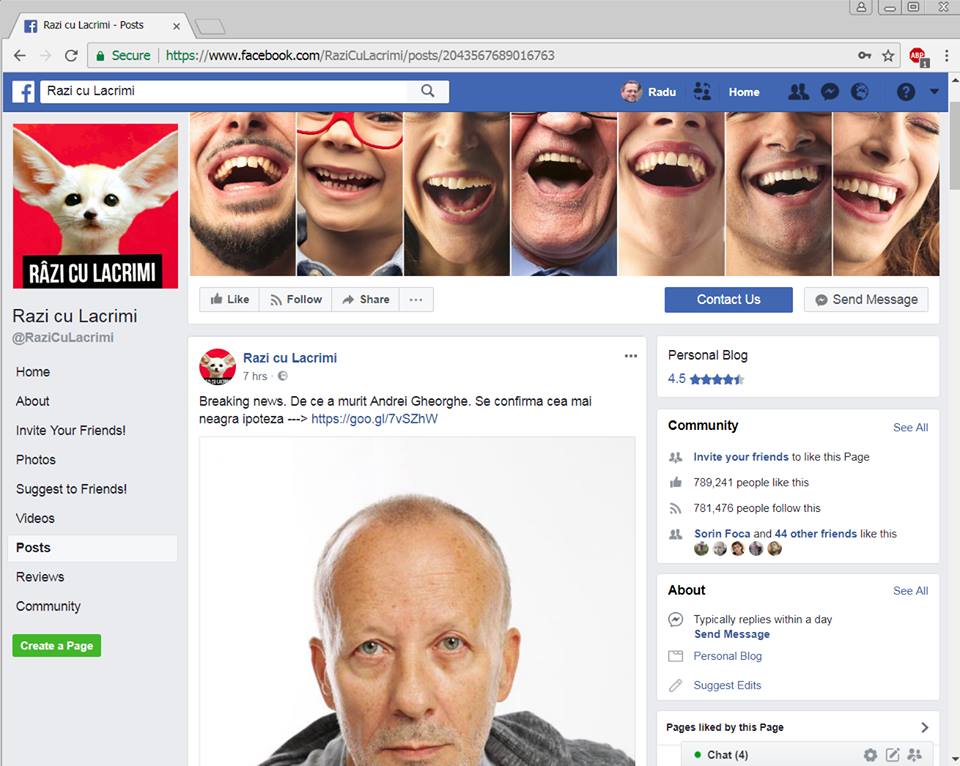Click Suggest to Friends! in sidebar

[72, 489]
